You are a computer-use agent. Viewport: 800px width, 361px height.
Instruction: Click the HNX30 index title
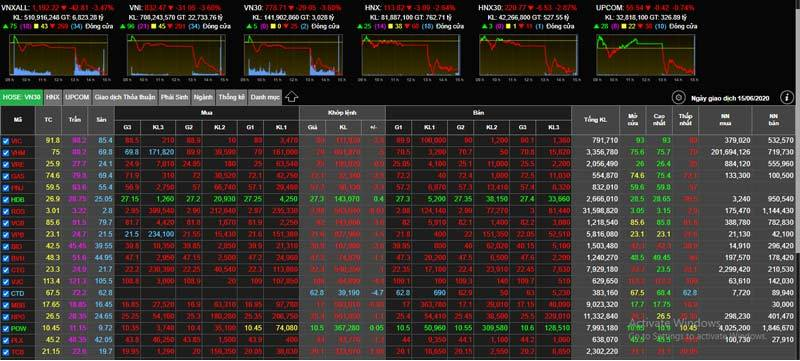click(489, 9)
